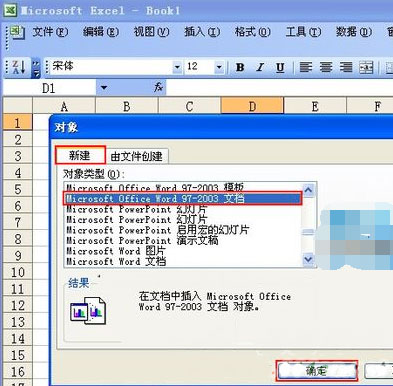The image size is (393, 386).
Task: Select row 1 header
Action: (x=18, y=122)
